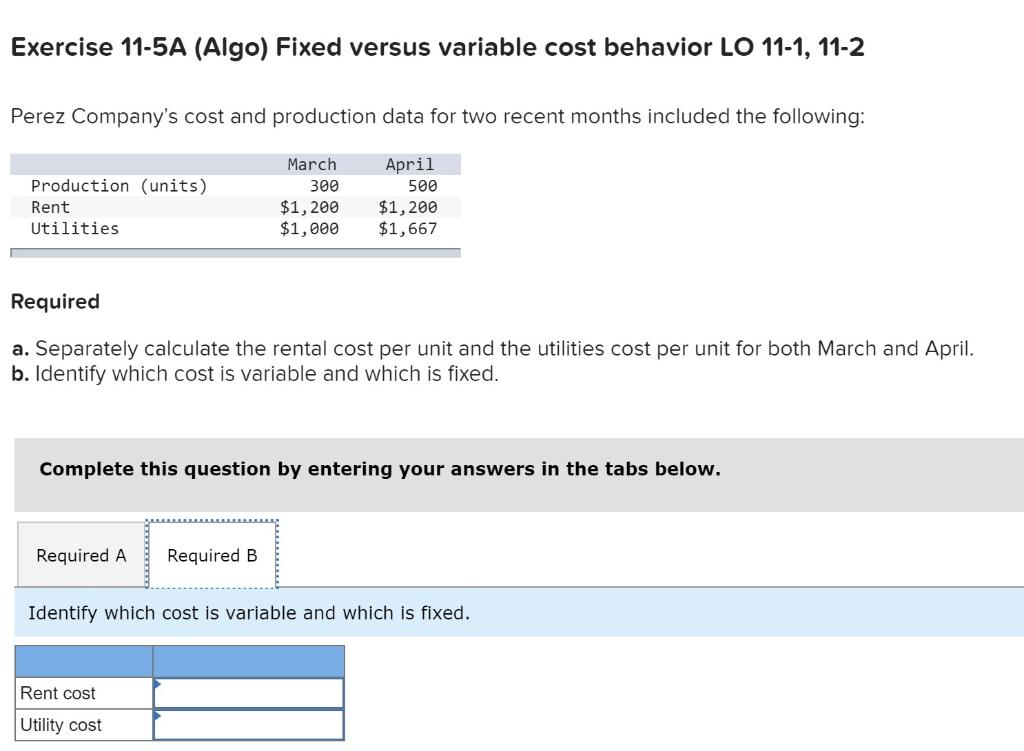The height and width of the screenshot is (751, 1024).
Task: Click the April column header
Action: [409, 164]
